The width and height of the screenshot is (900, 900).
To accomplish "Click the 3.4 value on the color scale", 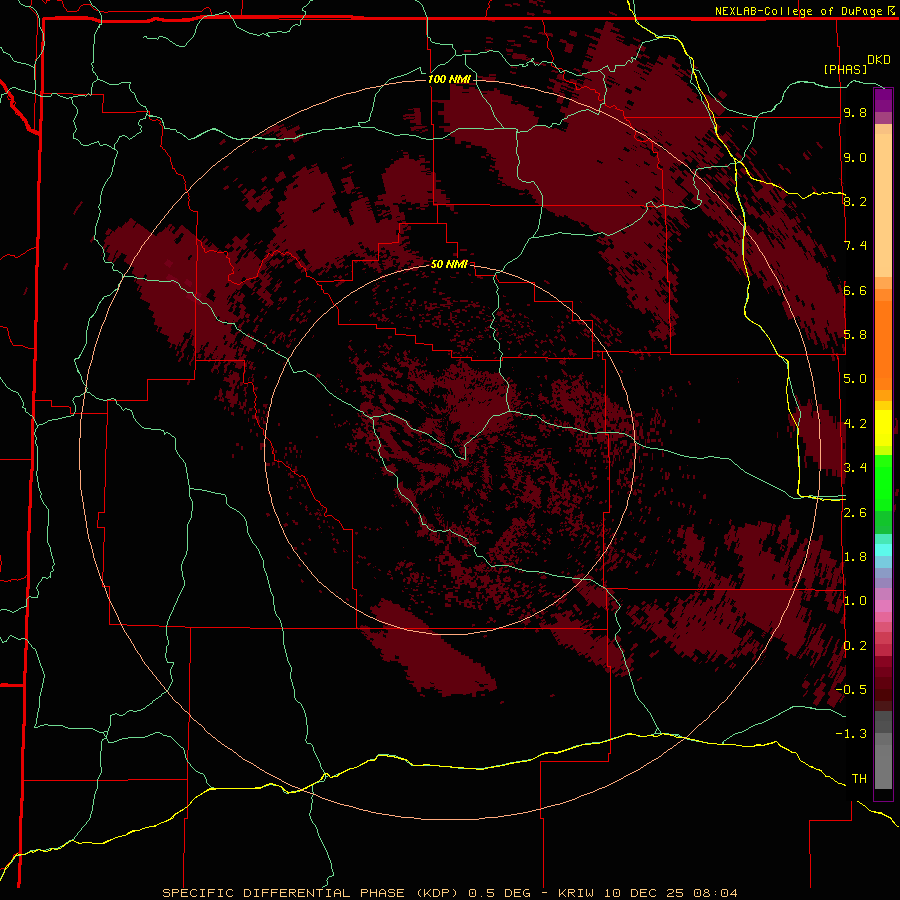I will [855, 468].
